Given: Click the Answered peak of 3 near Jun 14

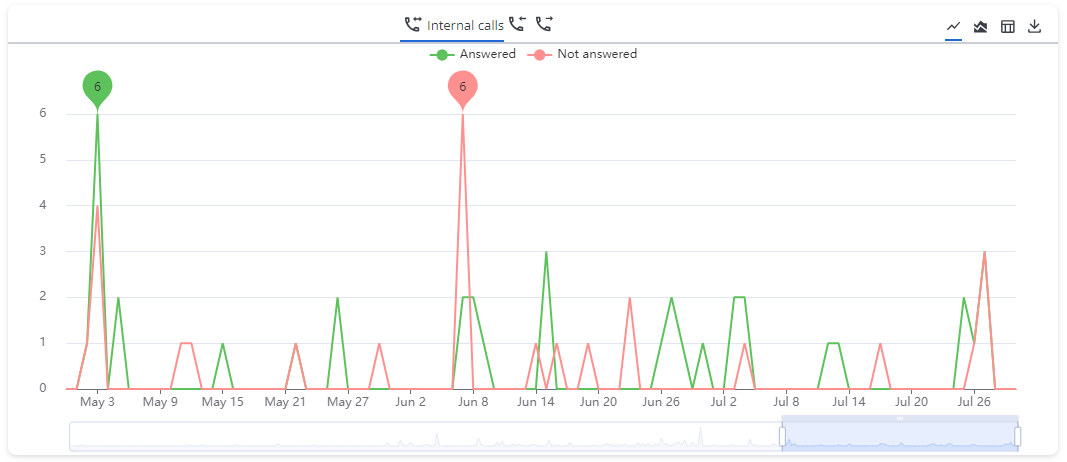Looking at the screenshot, I should click(x=546, y=252).
